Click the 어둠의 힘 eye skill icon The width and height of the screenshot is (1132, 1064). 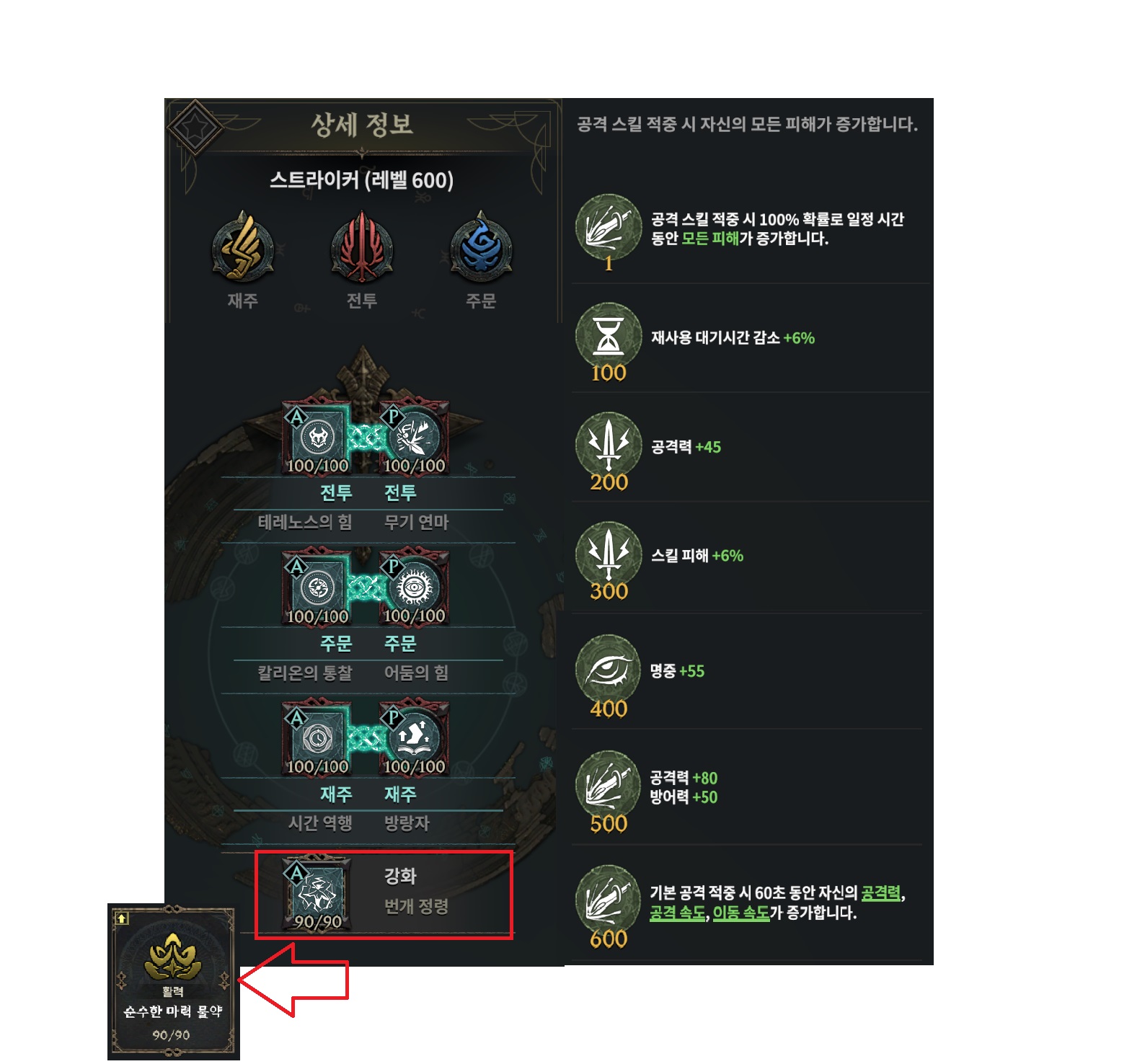point(414,589)
